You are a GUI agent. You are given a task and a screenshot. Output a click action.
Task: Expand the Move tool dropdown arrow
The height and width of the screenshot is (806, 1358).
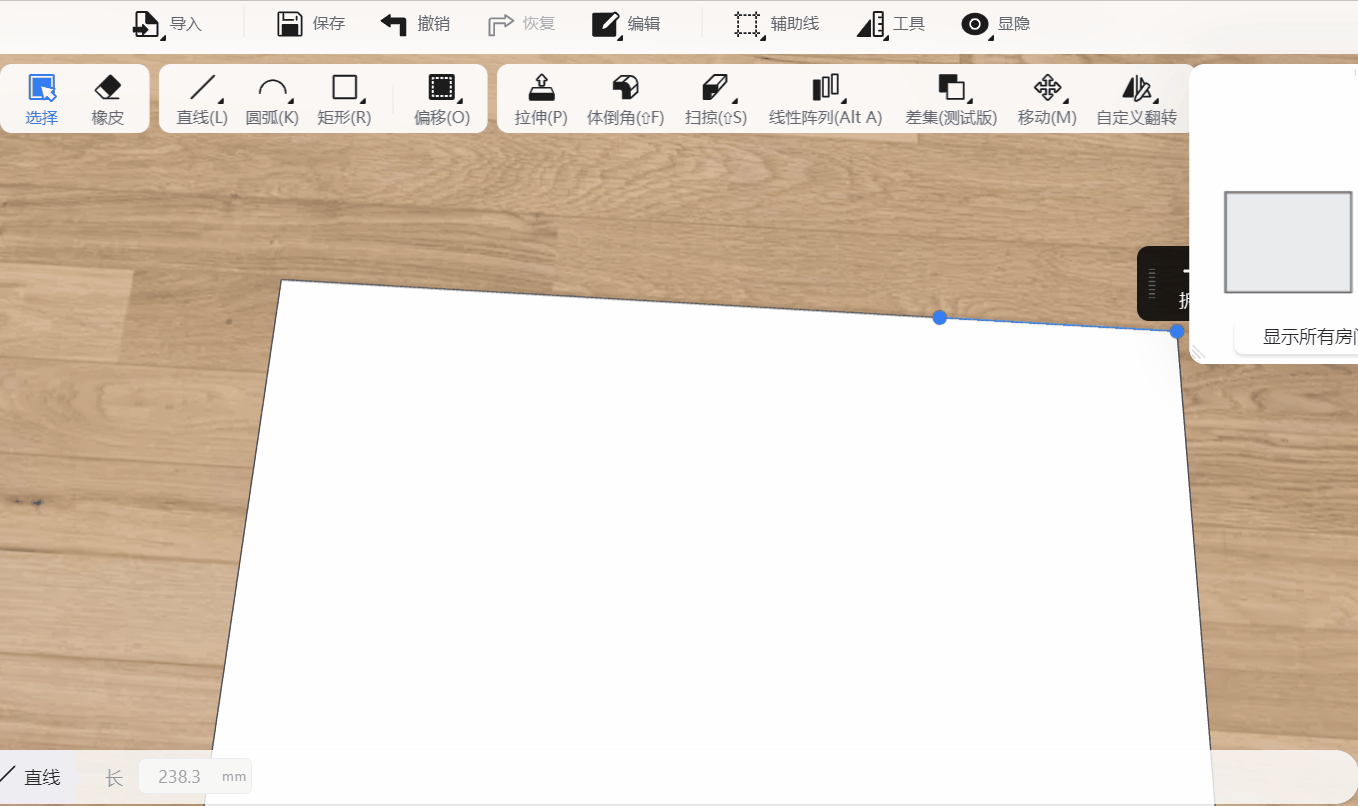(x=1065, y=100)
